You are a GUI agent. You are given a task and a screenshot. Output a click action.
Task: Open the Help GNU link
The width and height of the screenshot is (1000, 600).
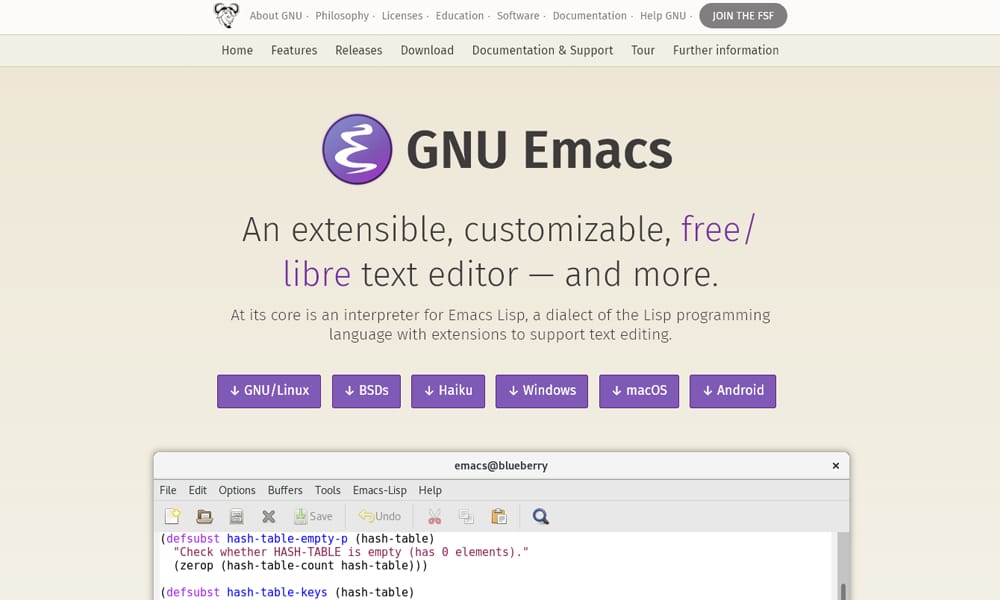tap(663, 15)
